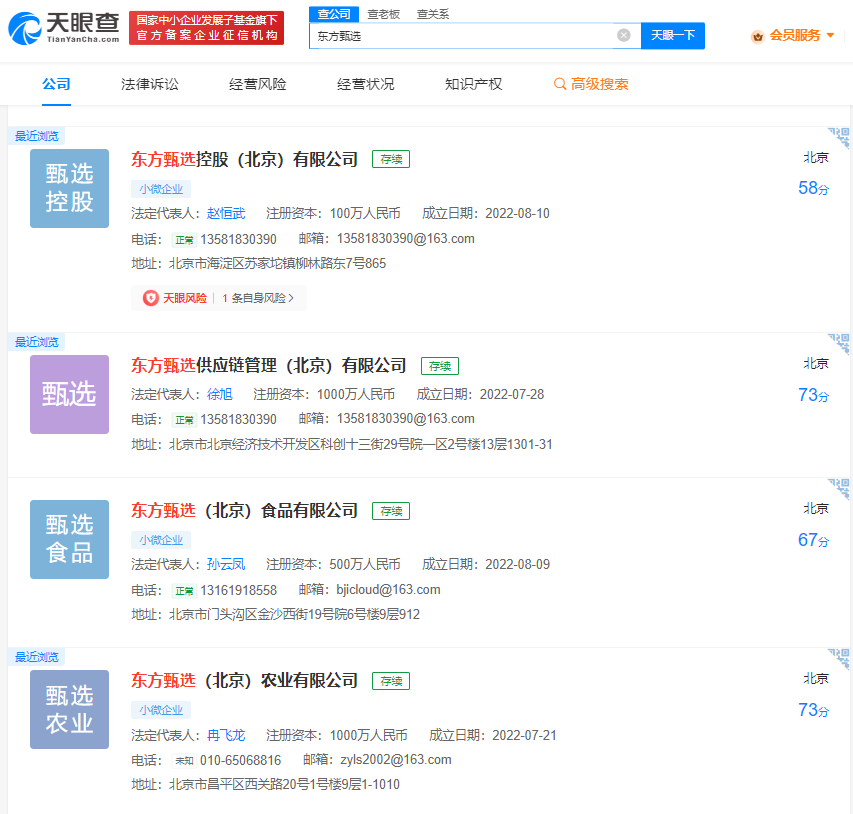The width and height of the screenshot is (853, 814).
Task: Open 东方甄选控股（北京）有限公司 company link
Action: [x=244, y=159]
